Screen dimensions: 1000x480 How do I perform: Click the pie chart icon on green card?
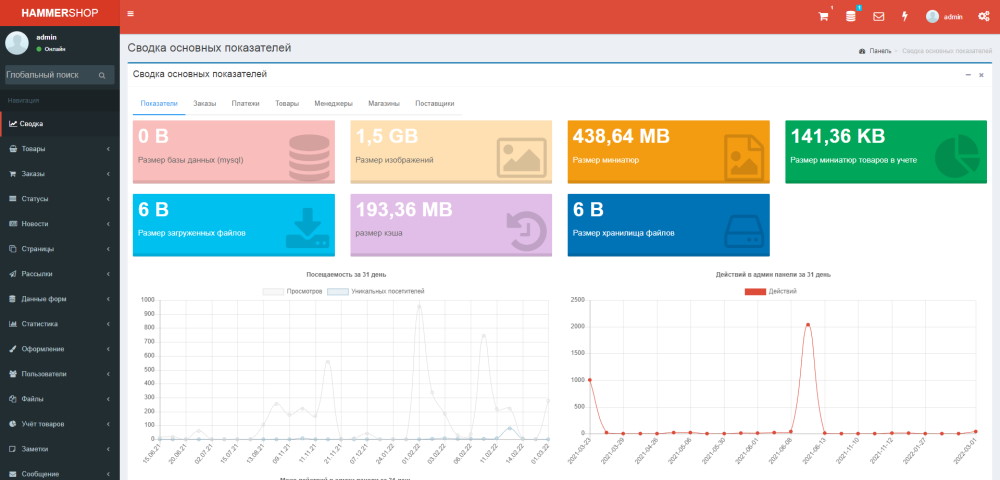point(957,156)
